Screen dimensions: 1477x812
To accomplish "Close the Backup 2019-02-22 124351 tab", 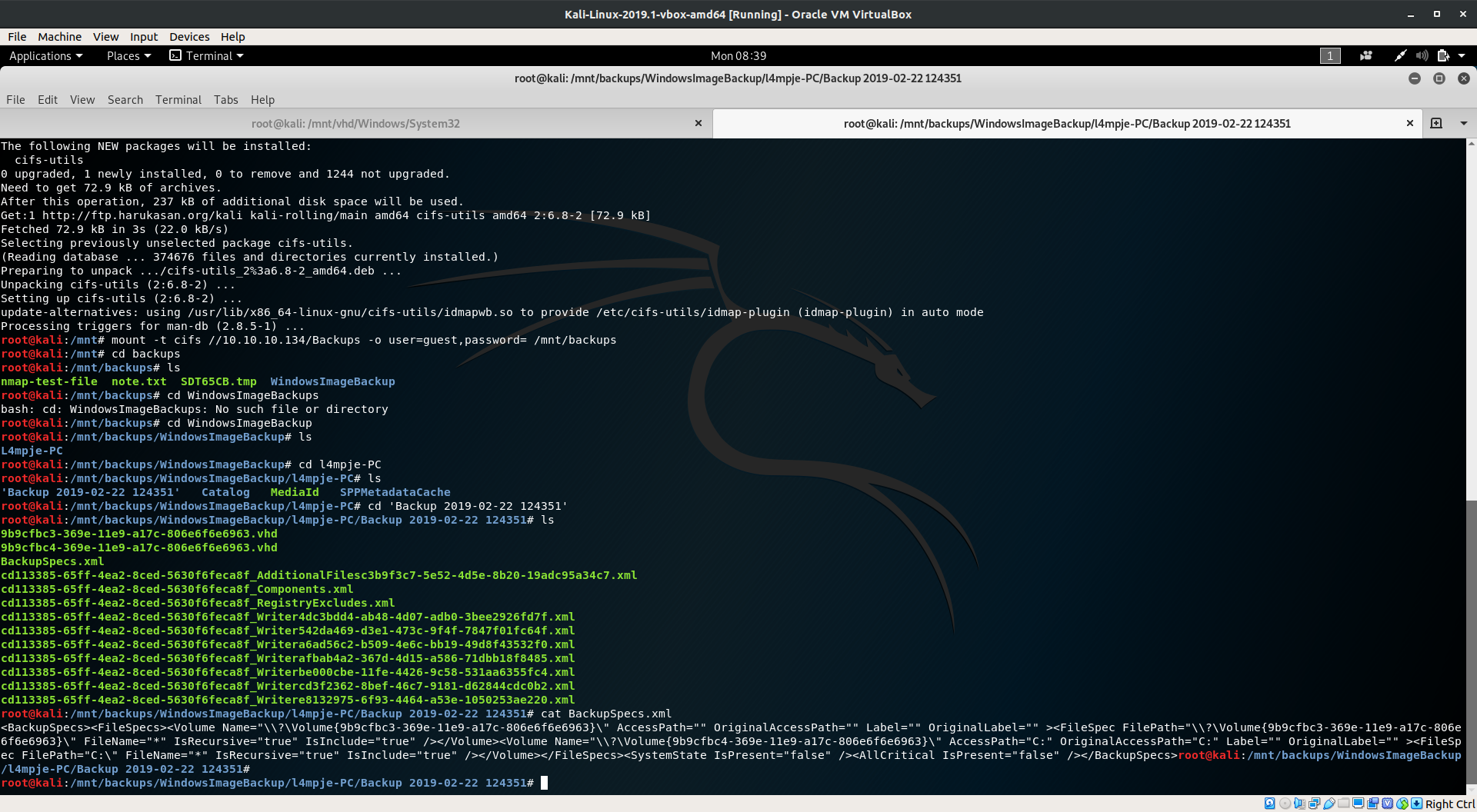I will (x=1410, y=123).
